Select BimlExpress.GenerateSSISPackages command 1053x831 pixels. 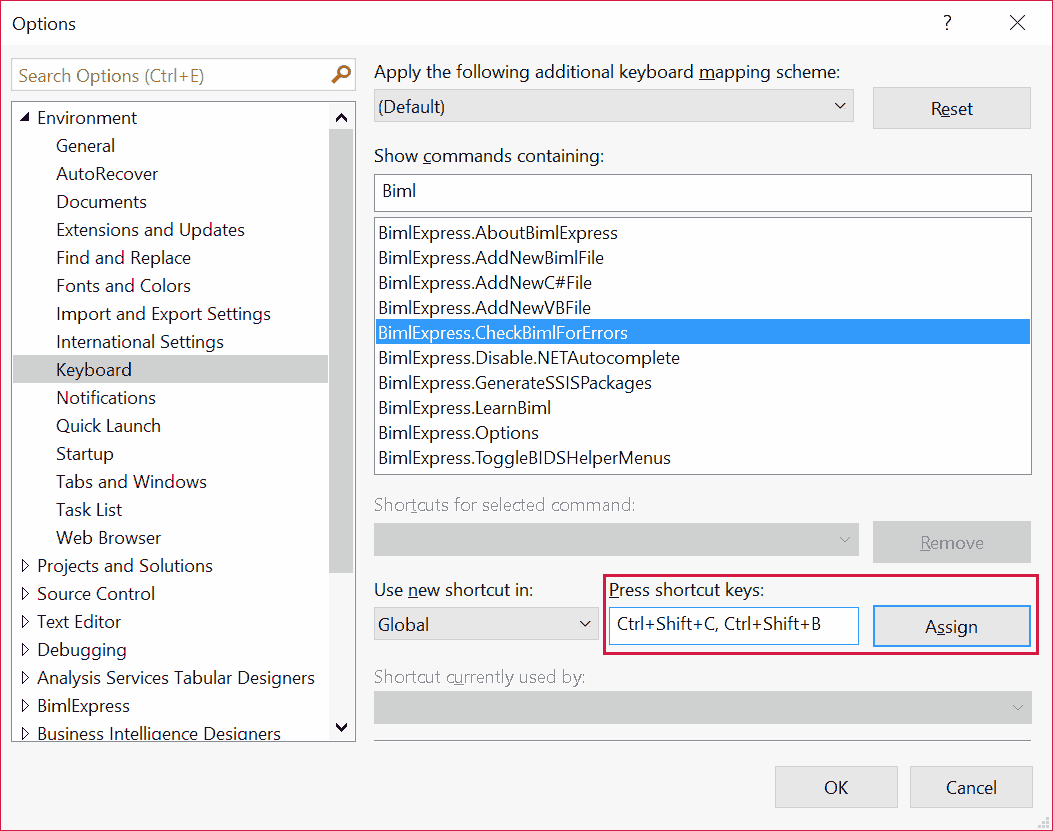(514, 383)
